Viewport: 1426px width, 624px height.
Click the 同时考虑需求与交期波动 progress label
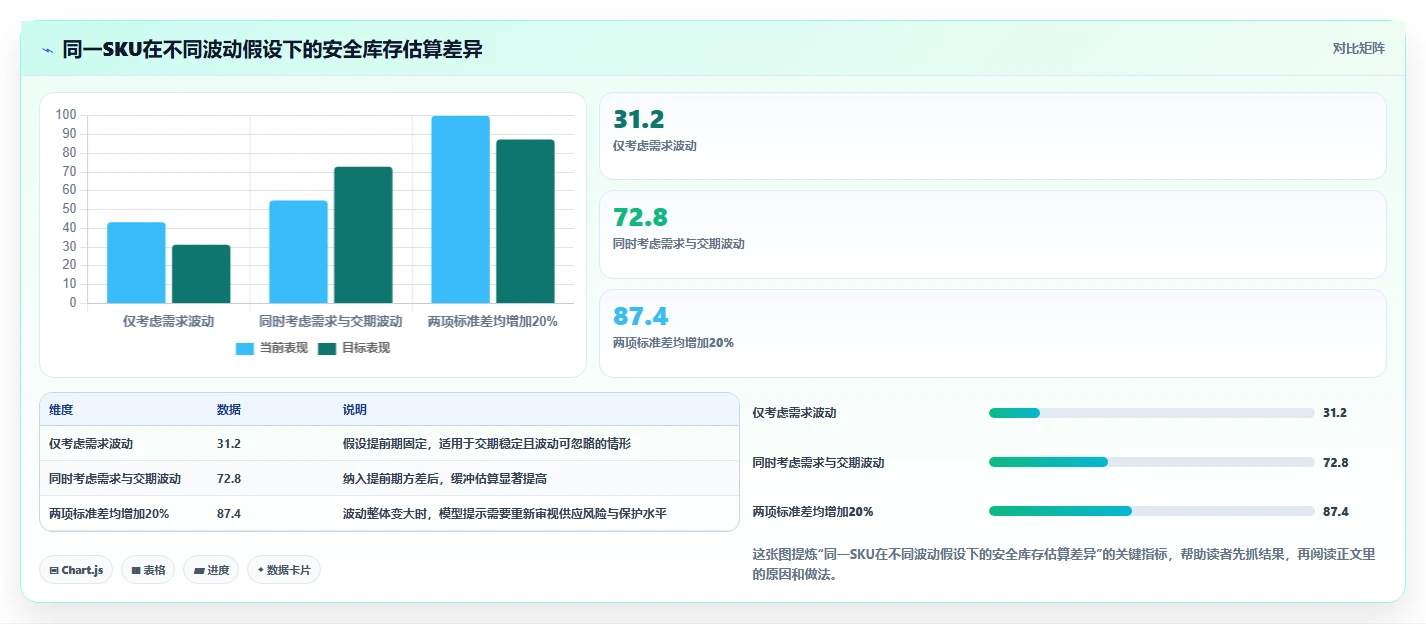pos(818,463)
